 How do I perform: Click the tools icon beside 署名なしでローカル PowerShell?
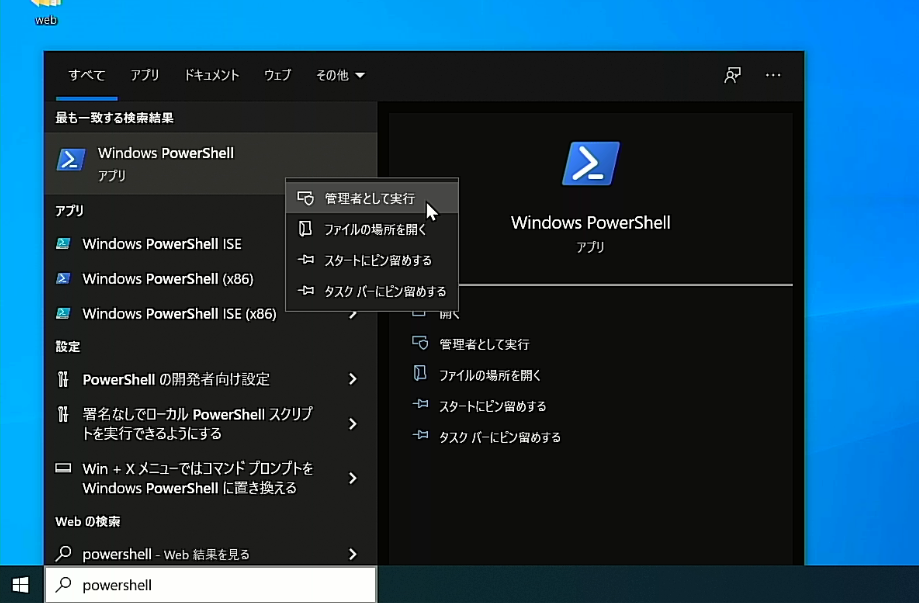(63, 414)
